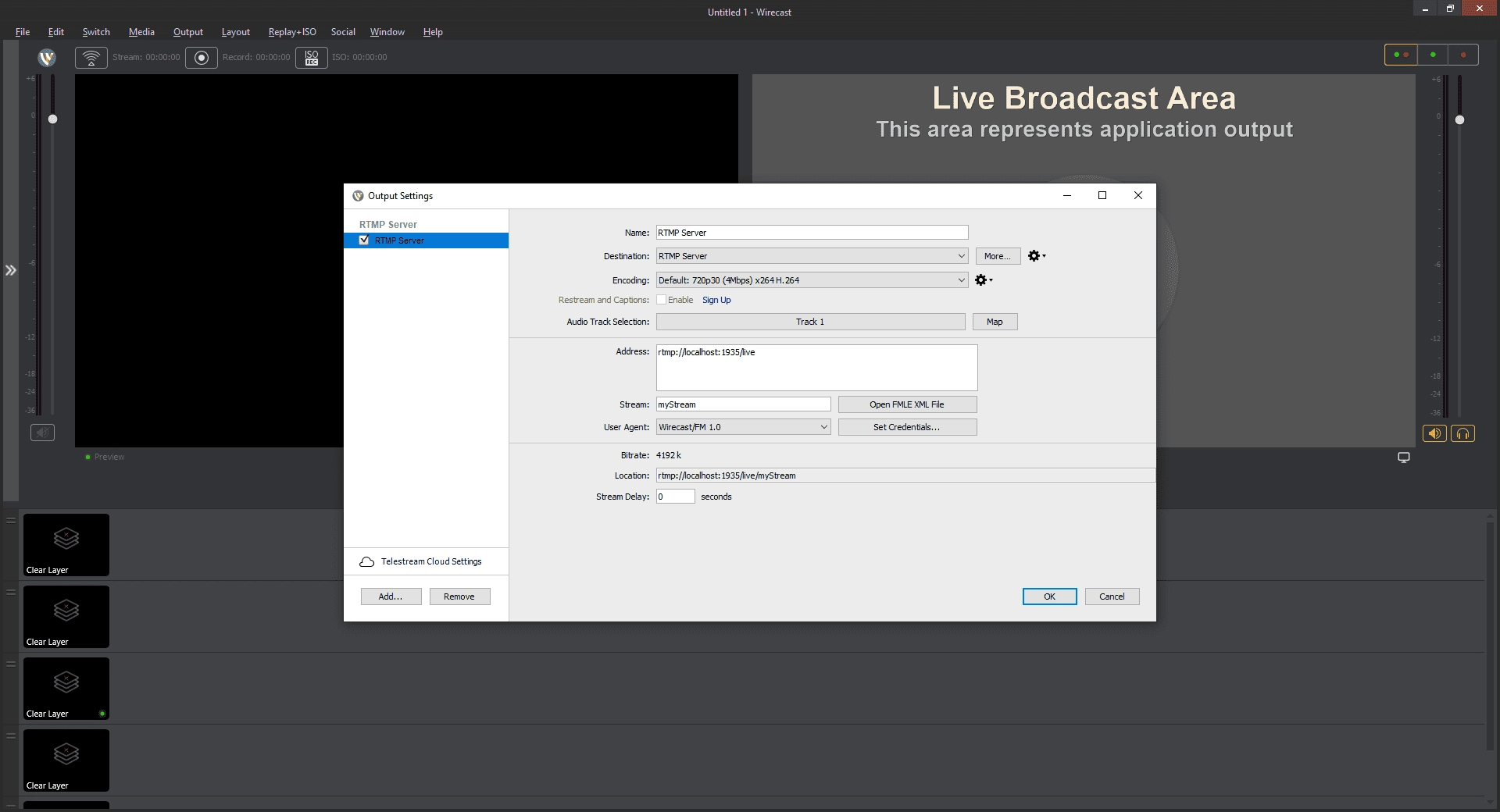The image size is (1500, 812).
Task: Click the Name input field
Action: pos(812,233)
